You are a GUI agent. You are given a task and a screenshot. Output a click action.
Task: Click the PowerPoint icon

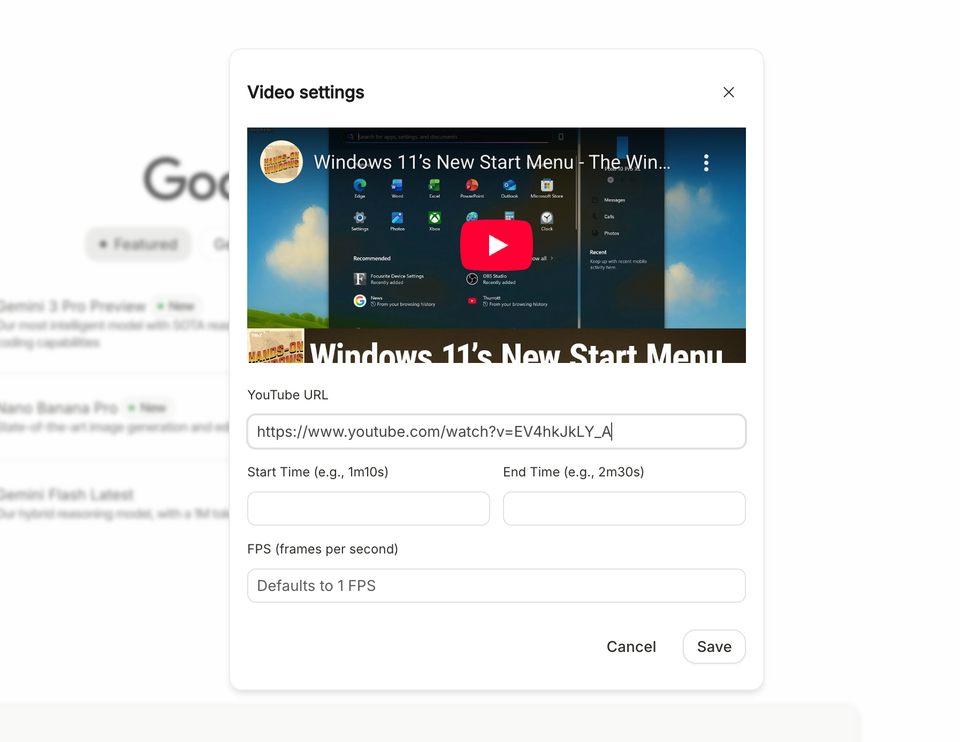[x=472, y=183]
